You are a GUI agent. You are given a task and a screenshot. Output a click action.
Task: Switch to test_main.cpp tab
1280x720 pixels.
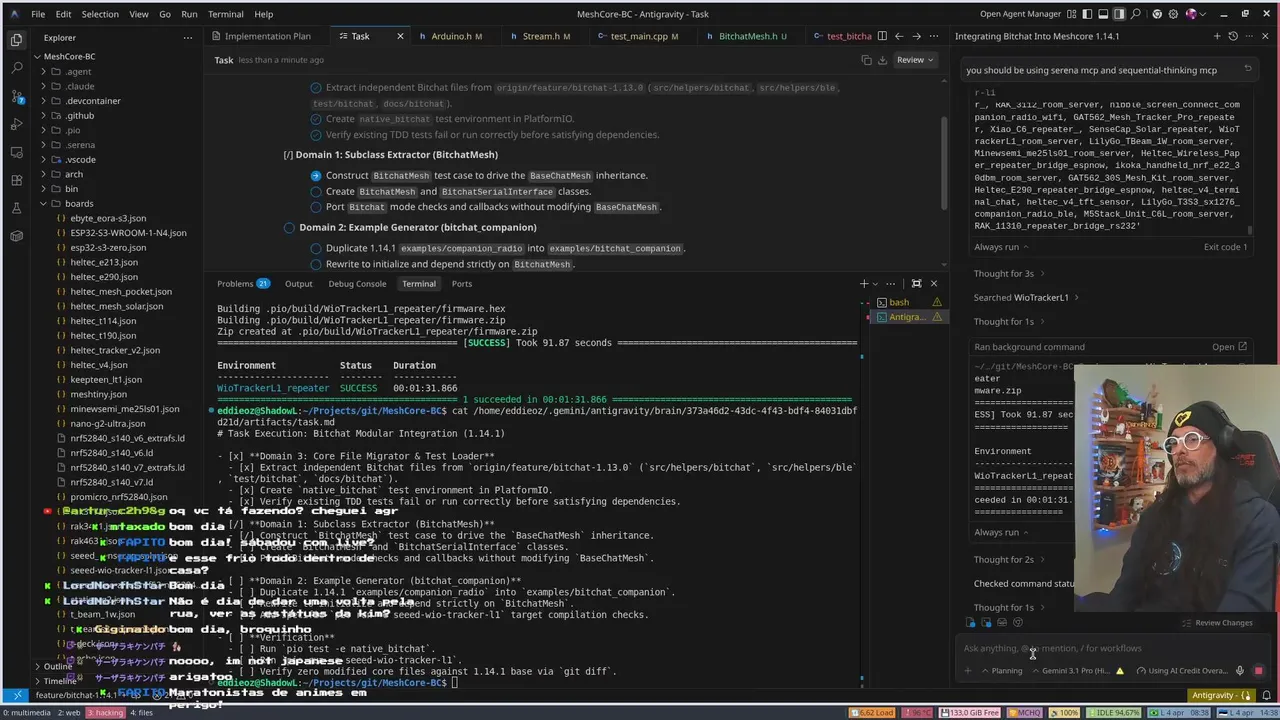638,36
